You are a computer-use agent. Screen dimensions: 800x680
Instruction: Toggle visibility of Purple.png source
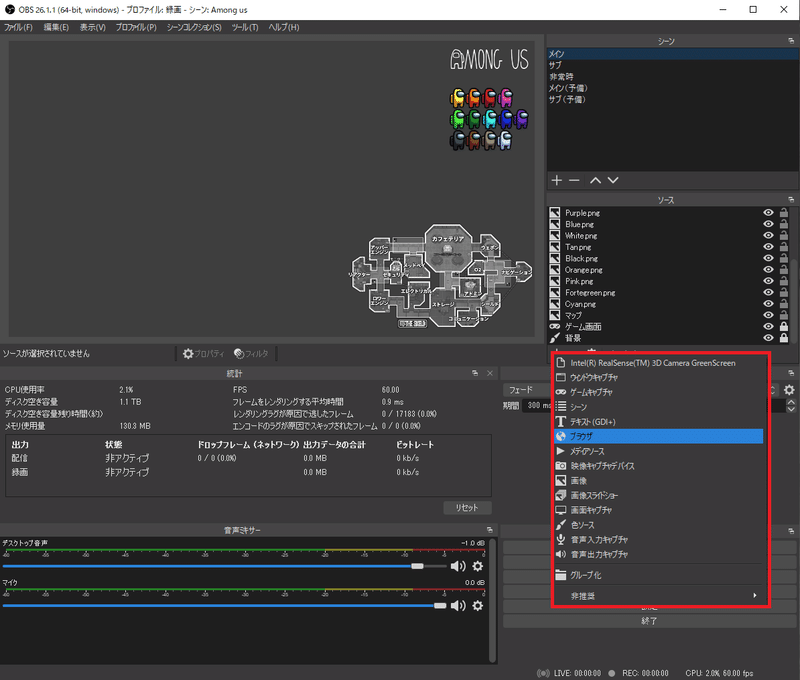(768, 213)
